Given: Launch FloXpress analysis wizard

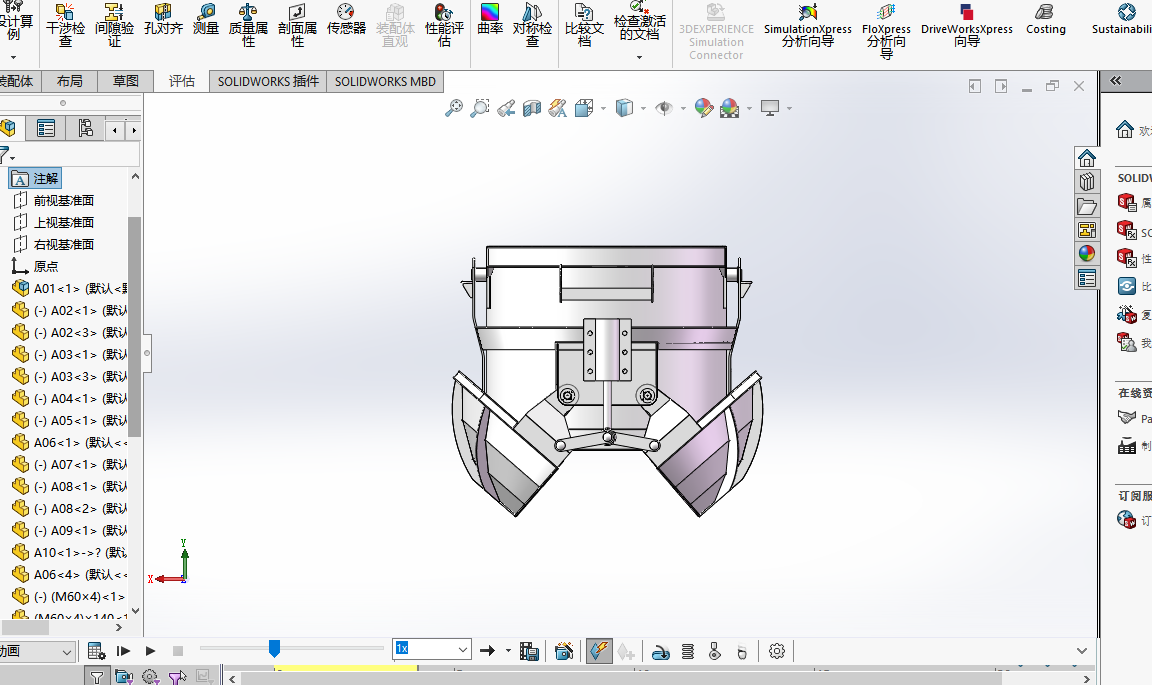Looking at the screenshot, I should (x=886, y=32).
